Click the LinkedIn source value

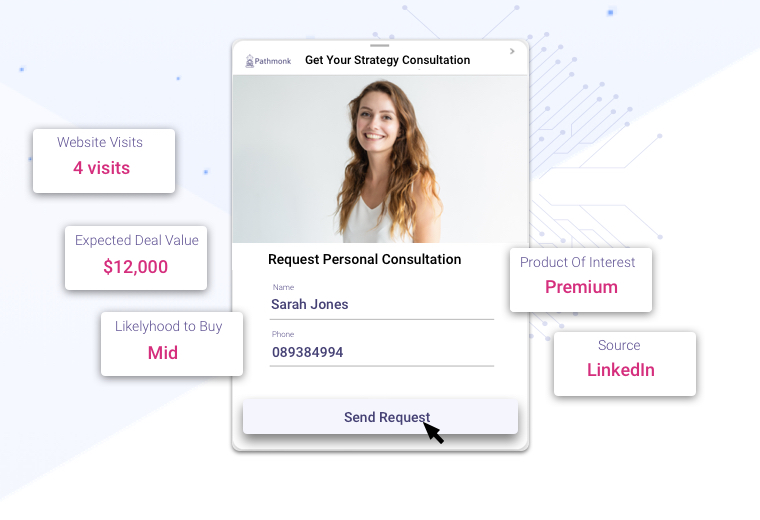tap(621, 370)
